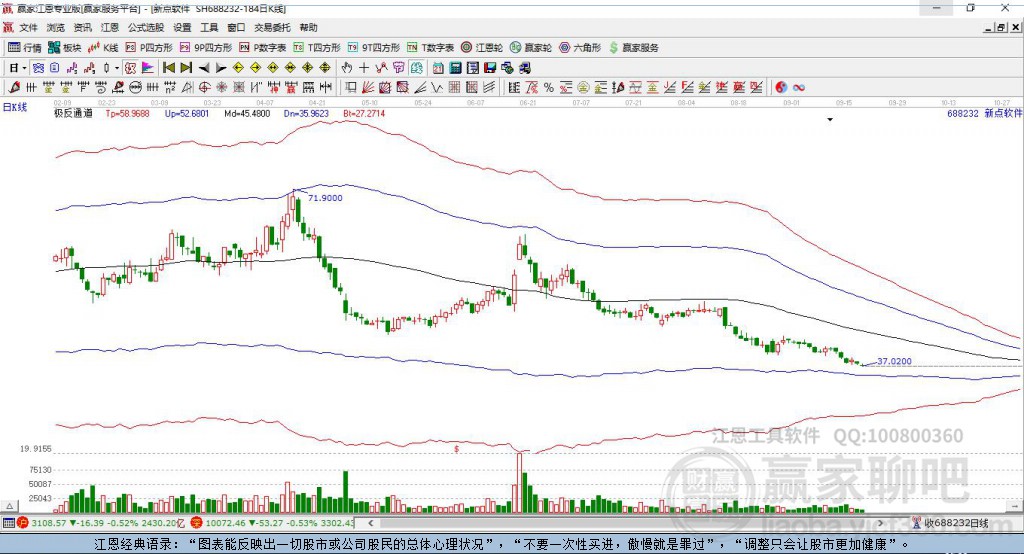This screenshot has height=554, width=1024.
Task: Toggle the highlighted globe chart button
Action: [x=38, y=68]
